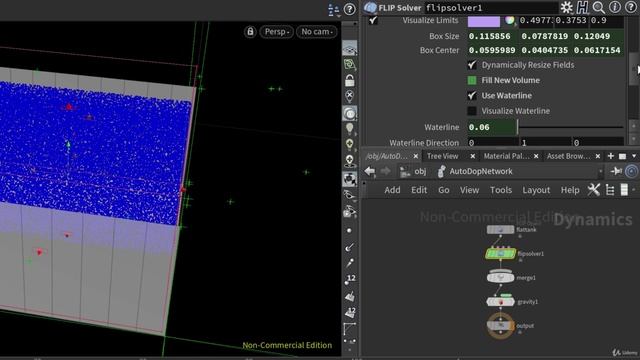Switch to the Asset Browser tab
This screenshot has width=640, height=360.
click(568, 156)
